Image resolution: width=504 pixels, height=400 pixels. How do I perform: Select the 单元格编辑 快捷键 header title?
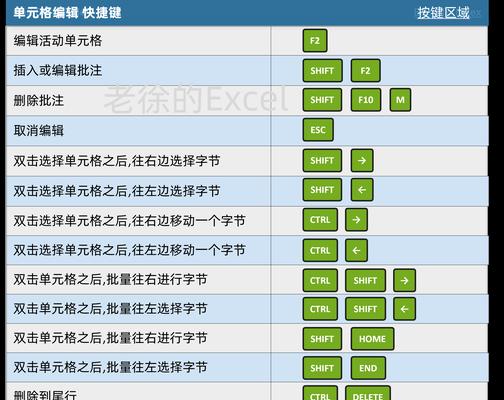coord(67,13)
